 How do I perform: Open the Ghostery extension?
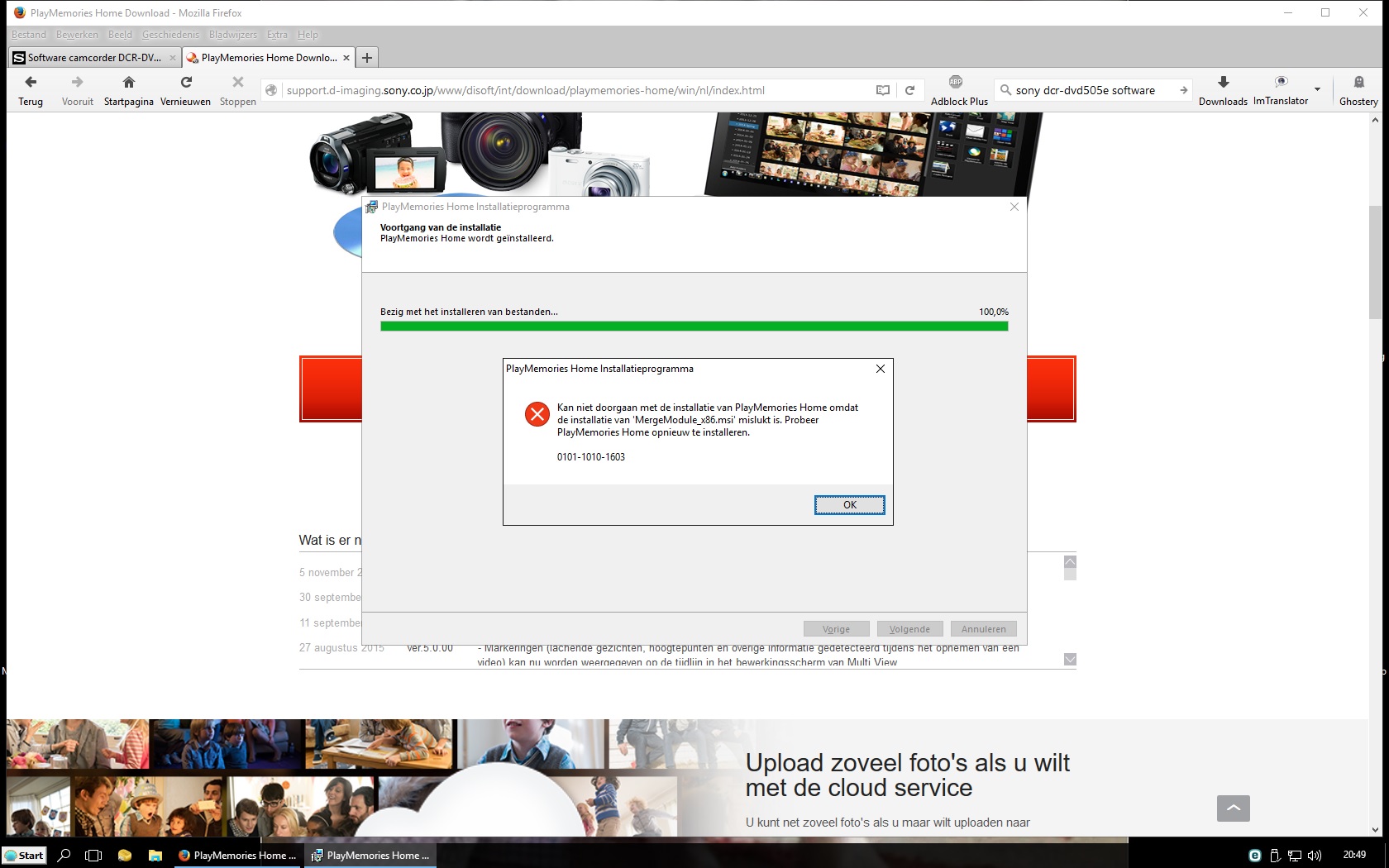(x=1358, y=90)
